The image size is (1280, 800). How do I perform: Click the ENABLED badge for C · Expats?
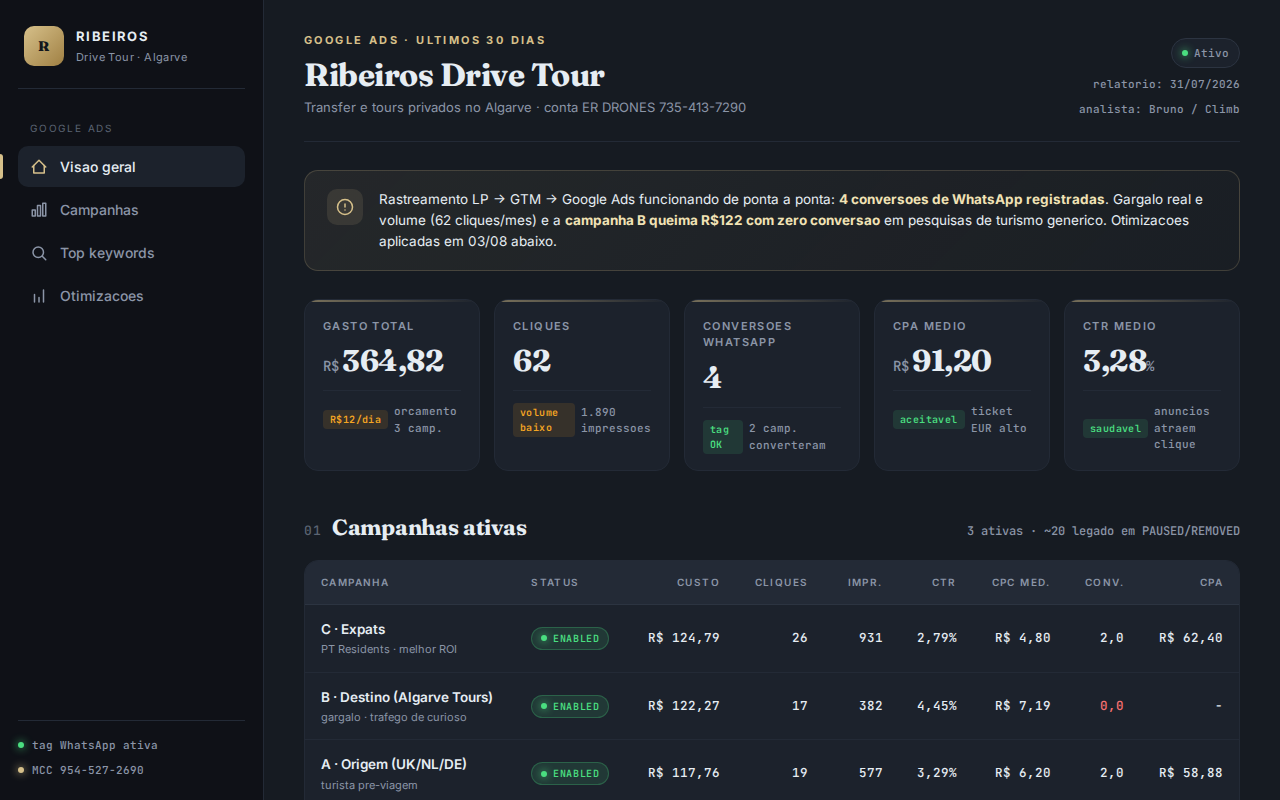pyautogui.click(x=569, y=638)
